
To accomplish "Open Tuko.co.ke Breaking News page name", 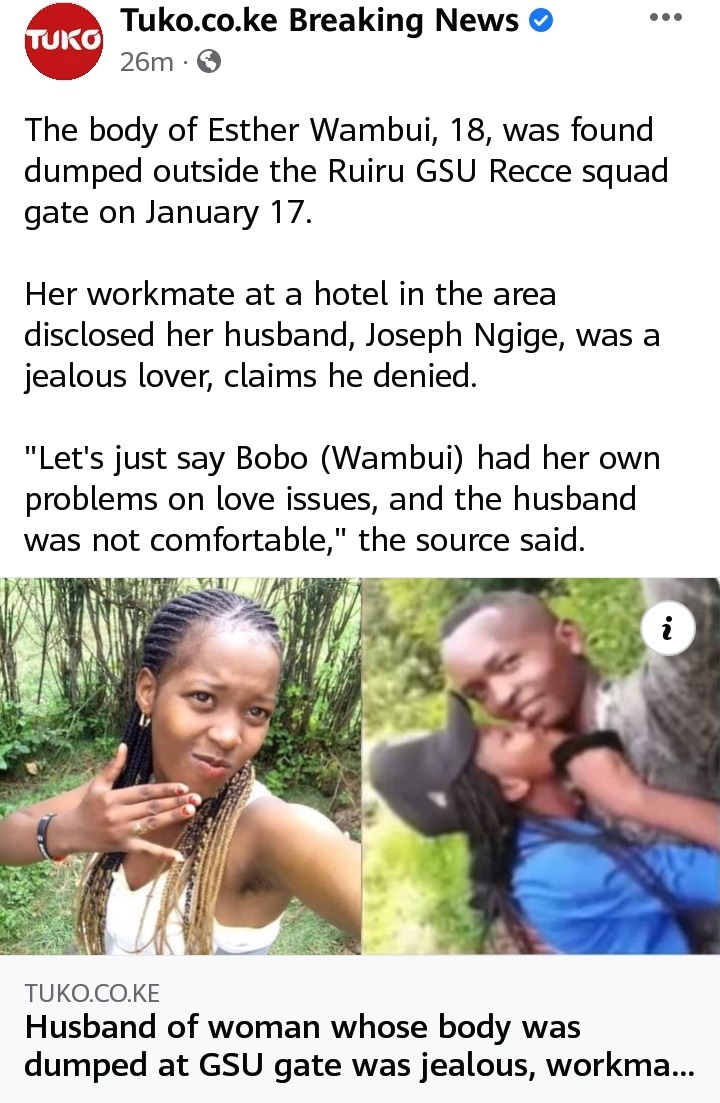I will tap(320, 21).
